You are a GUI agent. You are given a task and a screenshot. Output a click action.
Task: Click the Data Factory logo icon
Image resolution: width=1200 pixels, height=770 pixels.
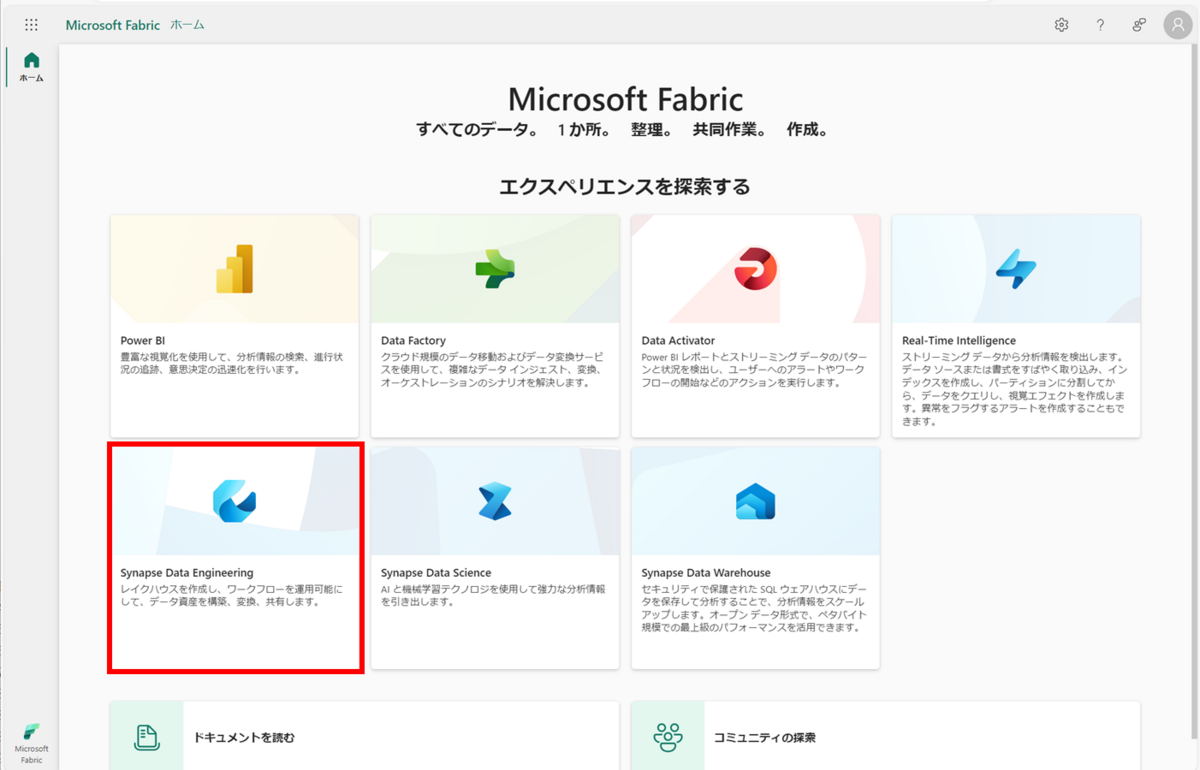click(495, 269)
